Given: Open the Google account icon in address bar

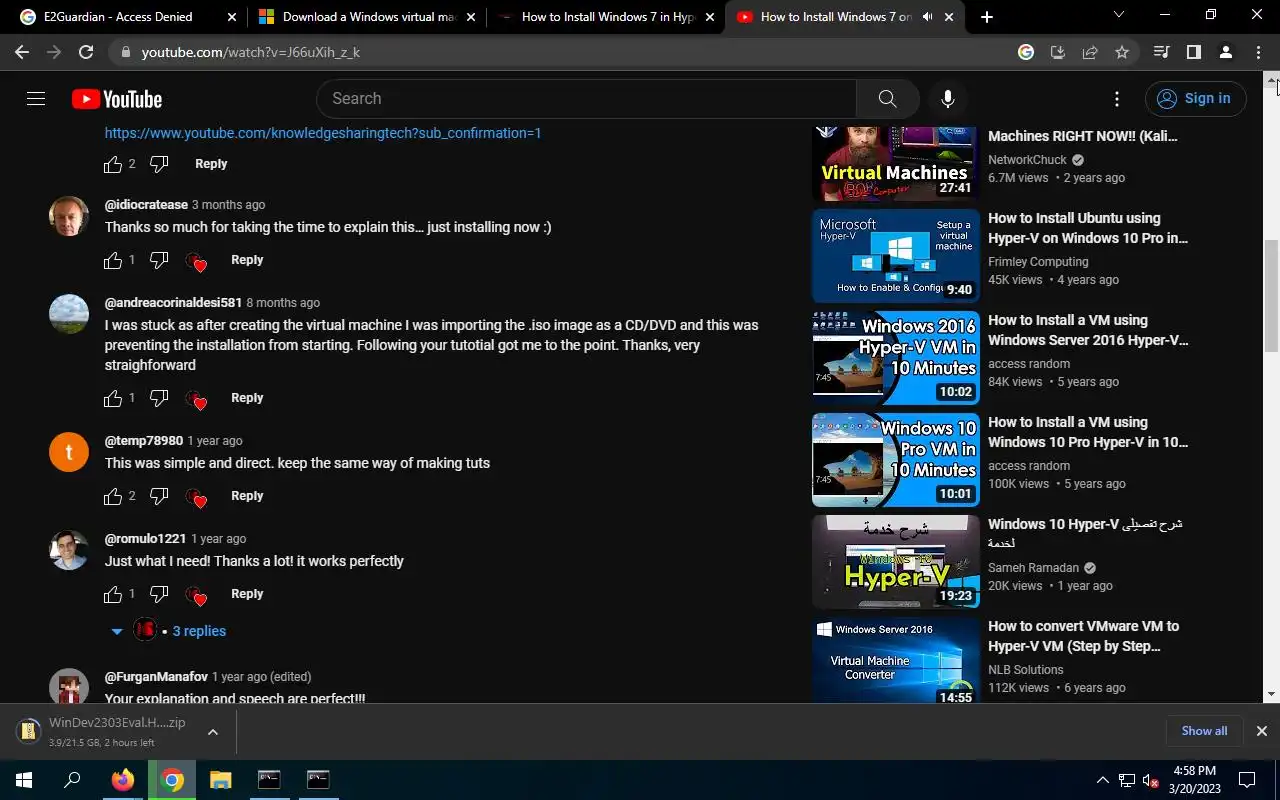Looking at the screenshot, I should coord(1026,52).
